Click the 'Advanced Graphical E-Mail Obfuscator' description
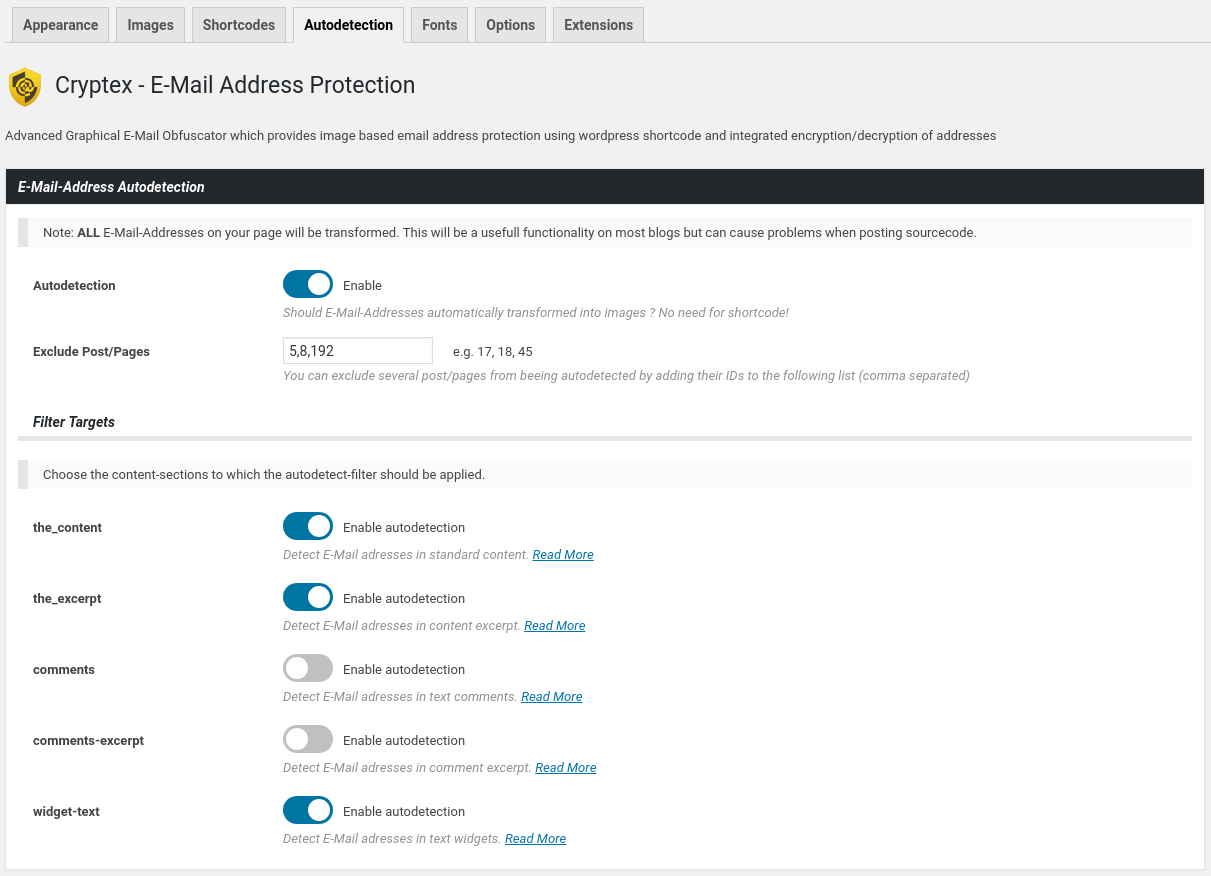Viewport: 1211px width, 876px height. 500,136
